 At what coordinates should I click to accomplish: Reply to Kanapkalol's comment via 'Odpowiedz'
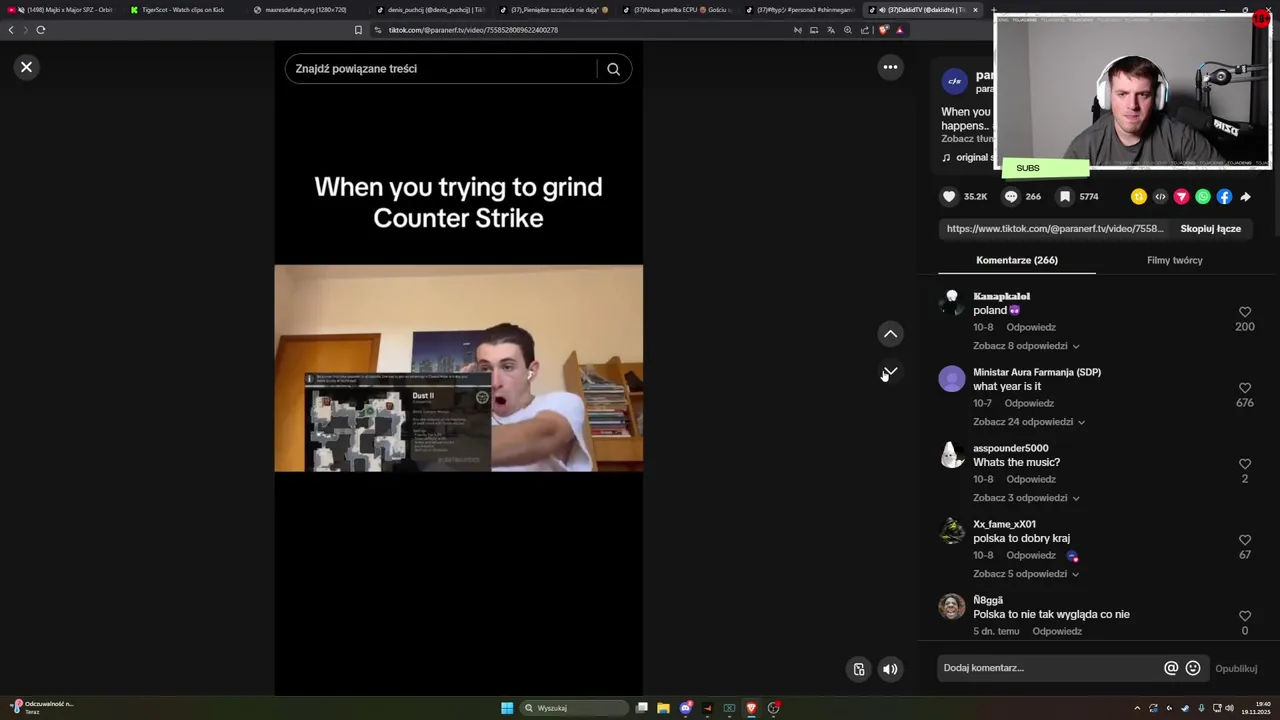[1030, 327]
